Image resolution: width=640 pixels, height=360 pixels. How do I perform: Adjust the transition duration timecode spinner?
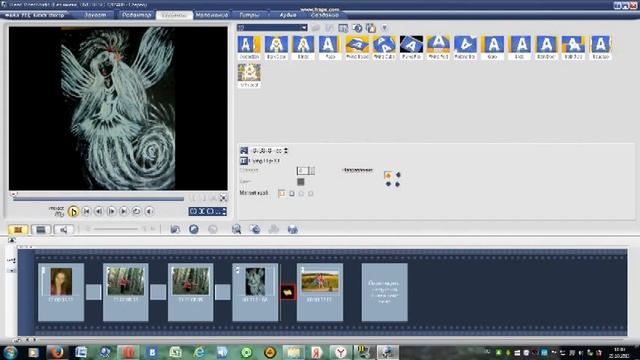(286, 151)
